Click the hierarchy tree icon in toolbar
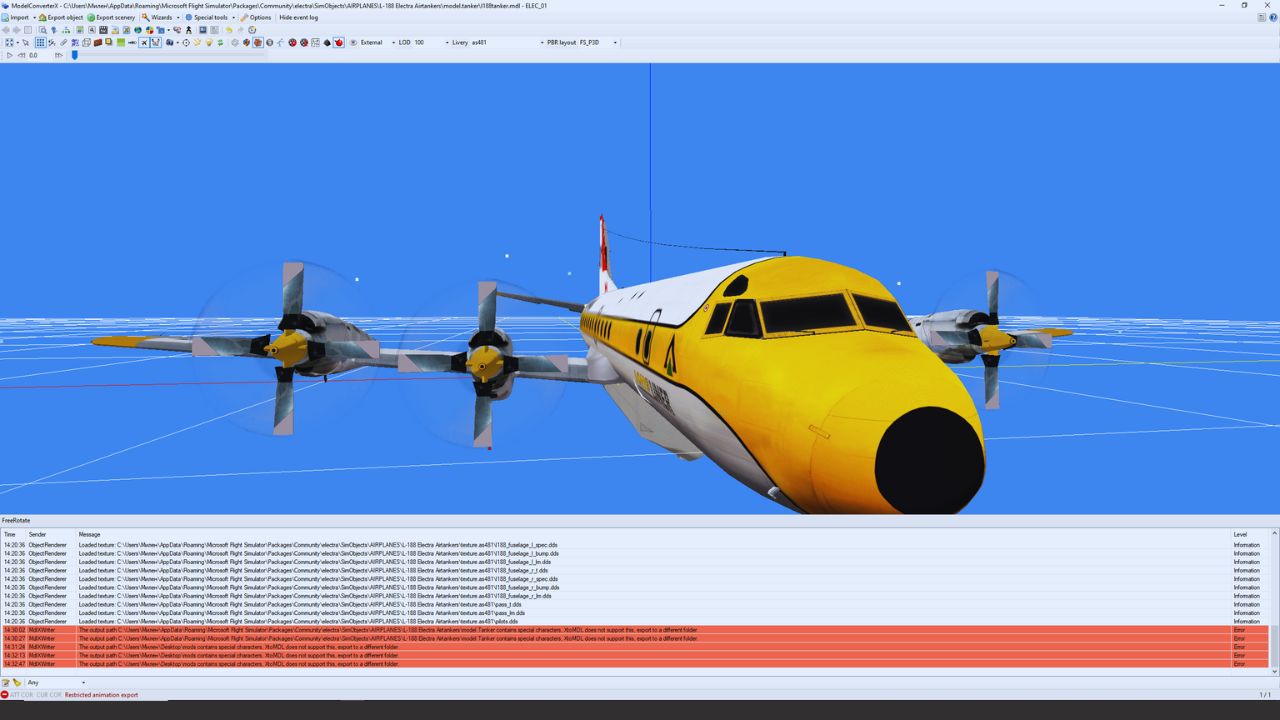This screenshot has height=720, width=1280. pos(66,30)
